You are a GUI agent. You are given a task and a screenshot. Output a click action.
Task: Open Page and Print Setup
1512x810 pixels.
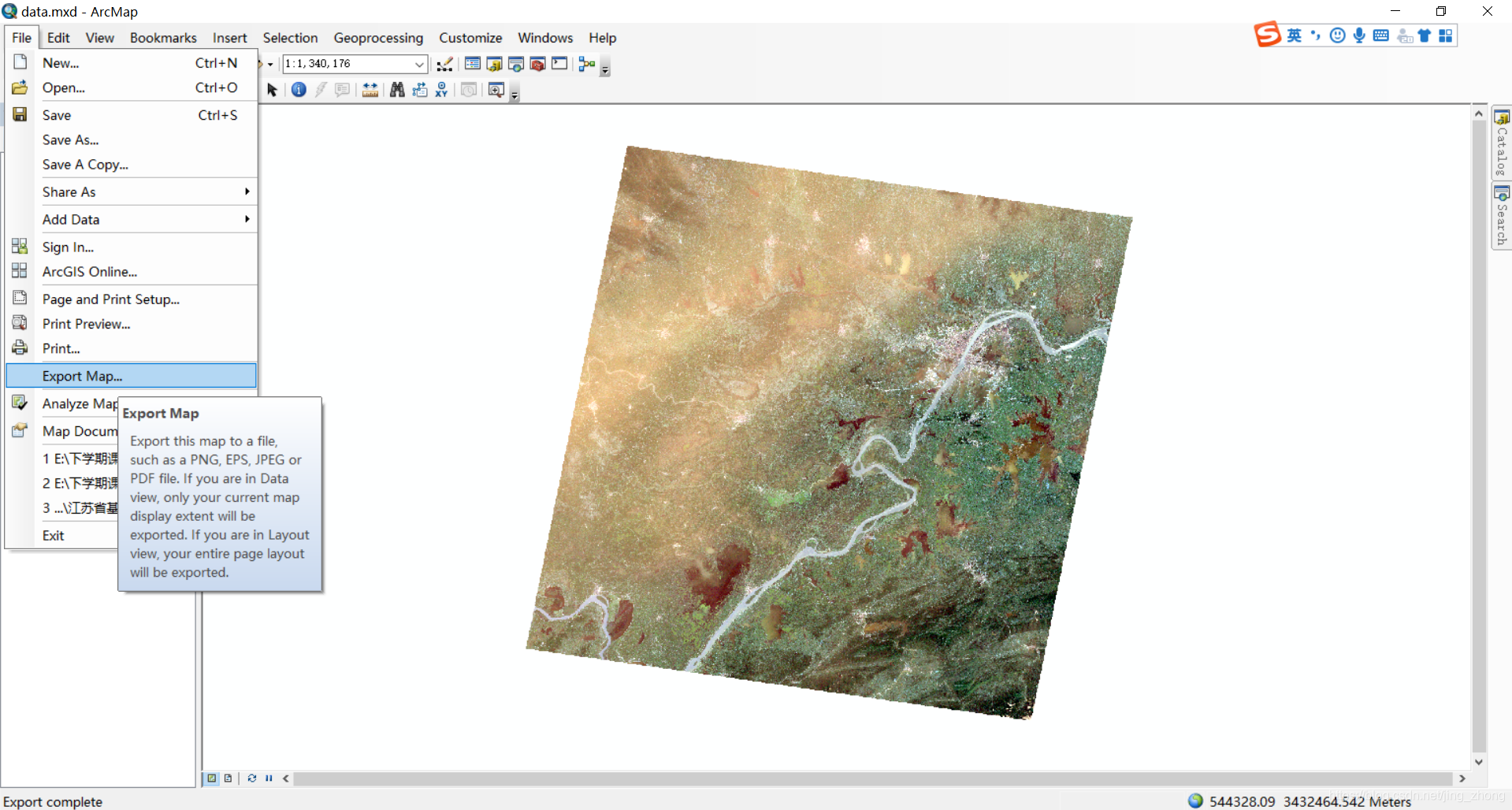coord(131,299)
